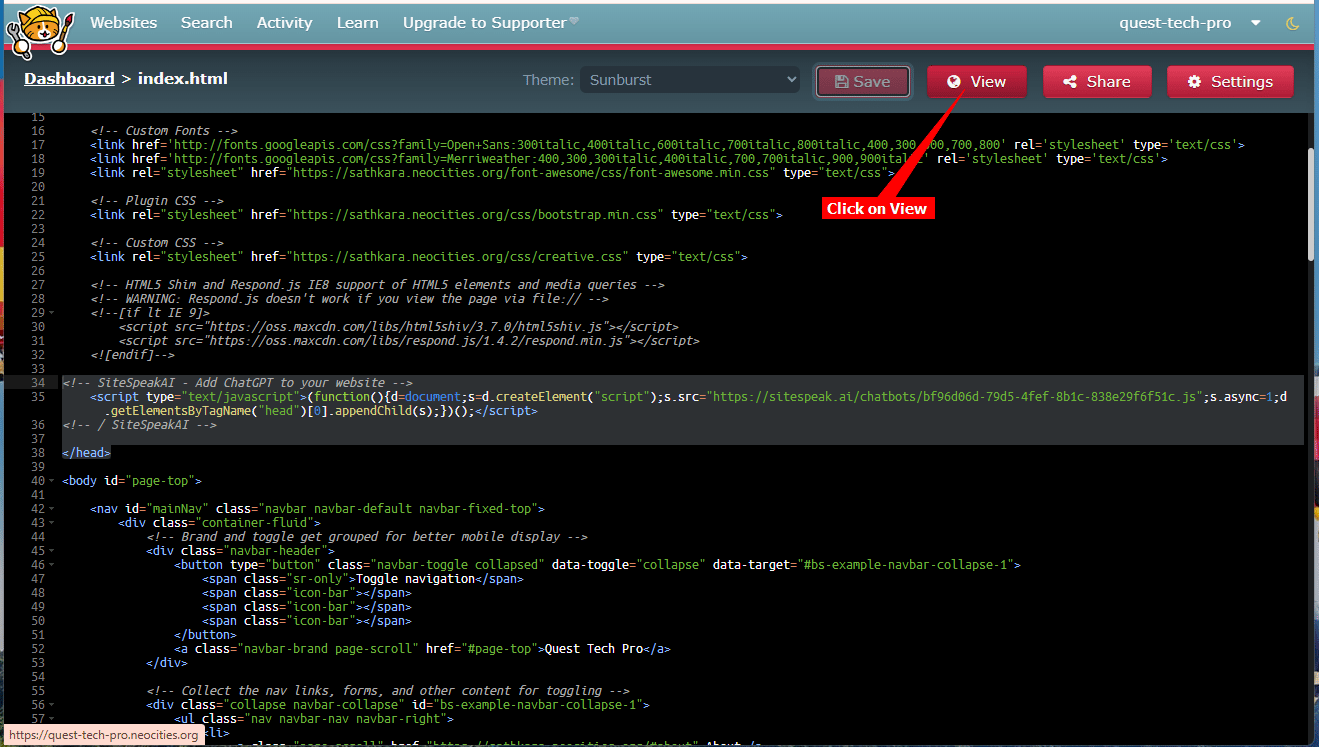Click the Quest Tech Pro navbar-brand text
1319x747 pixels.
593,649
